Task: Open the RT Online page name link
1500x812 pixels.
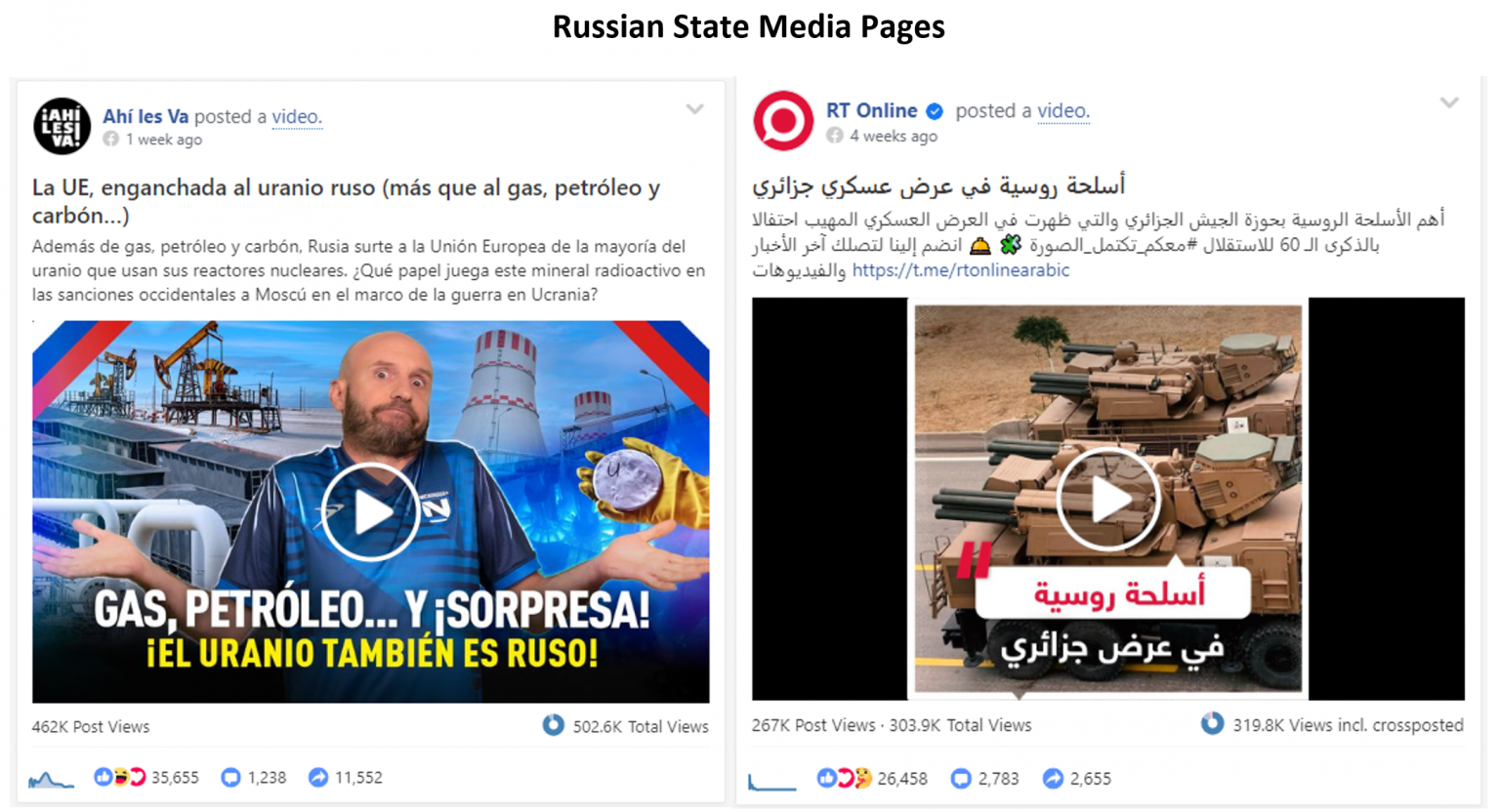Action: (872, 110)
